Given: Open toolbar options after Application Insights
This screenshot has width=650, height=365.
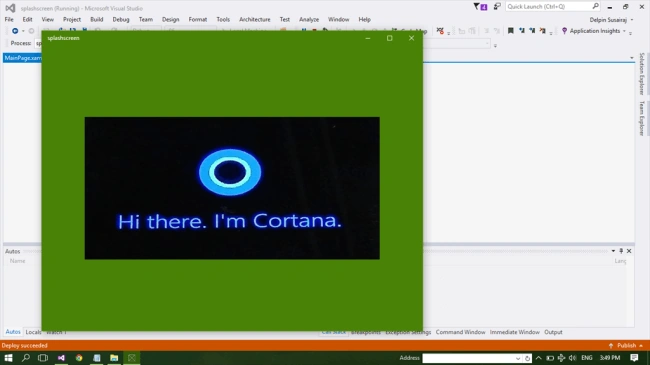Looking at the screenshot, I should [630, 32].
